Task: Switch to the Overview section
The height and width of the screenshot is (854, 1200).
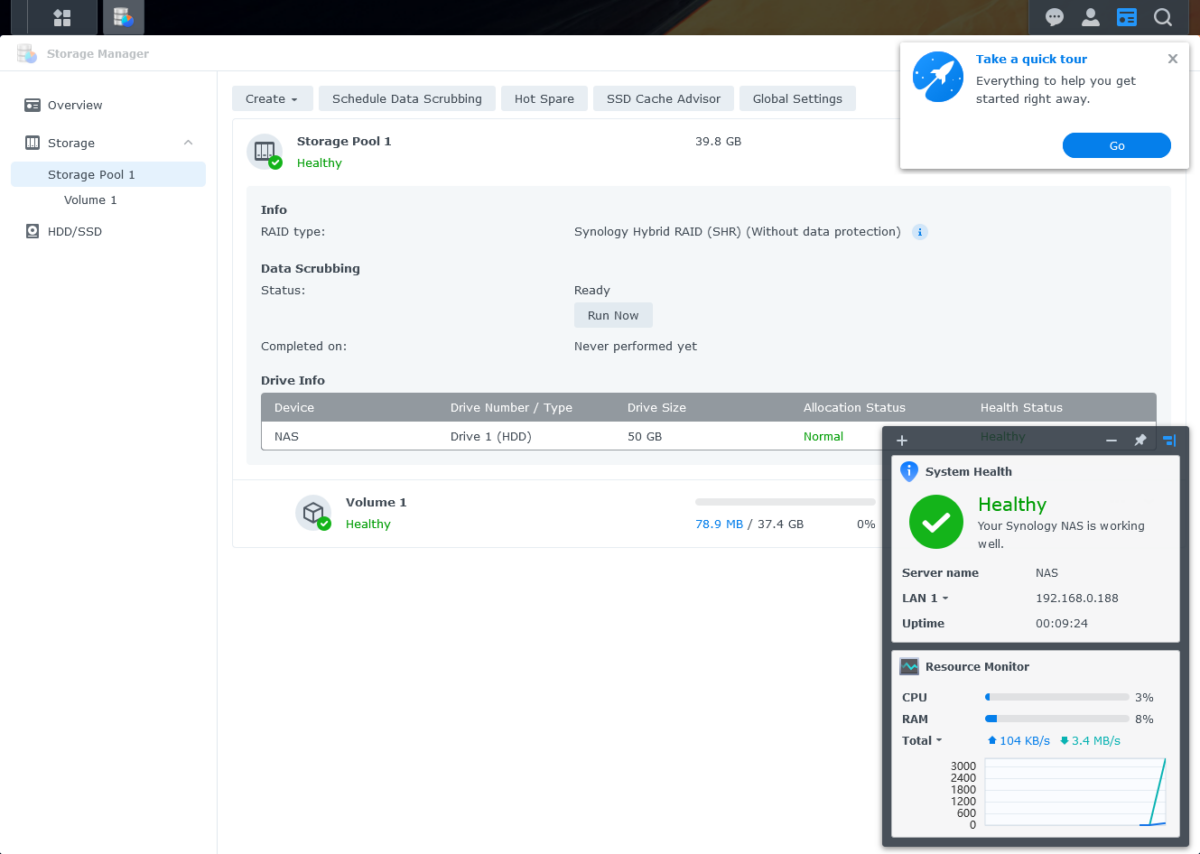Action: tap(73, 104)
